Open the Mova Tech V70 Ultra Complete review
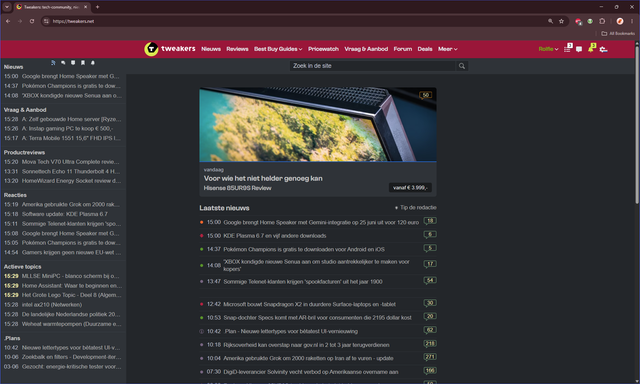640x384 pixels. 71,162
